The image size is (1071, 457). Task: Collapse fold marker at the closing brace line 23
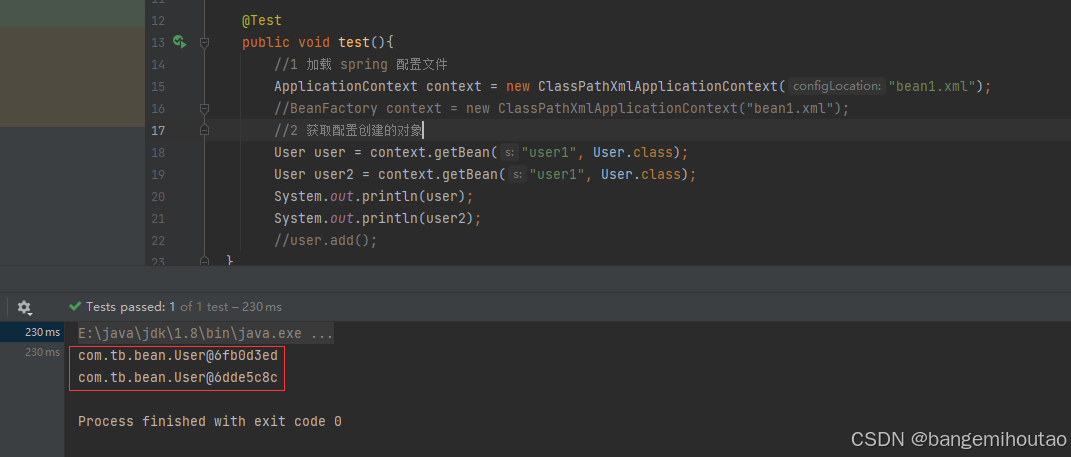(x=204, y=260)
